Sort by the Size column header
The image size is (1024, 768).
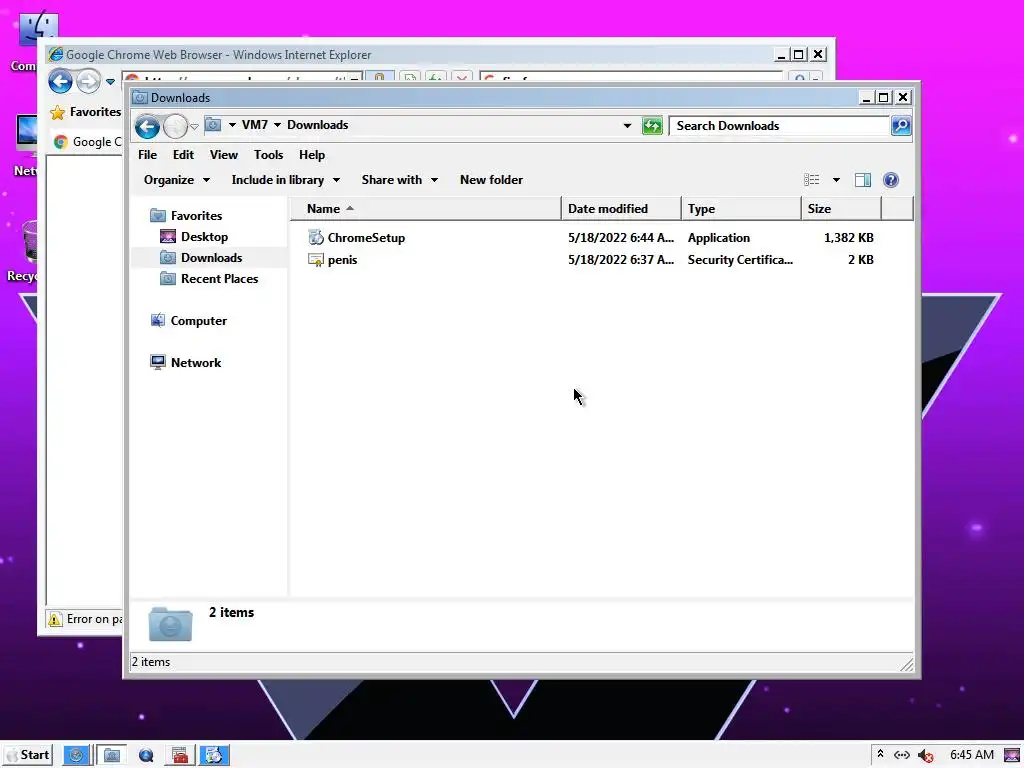click(841, 209)
